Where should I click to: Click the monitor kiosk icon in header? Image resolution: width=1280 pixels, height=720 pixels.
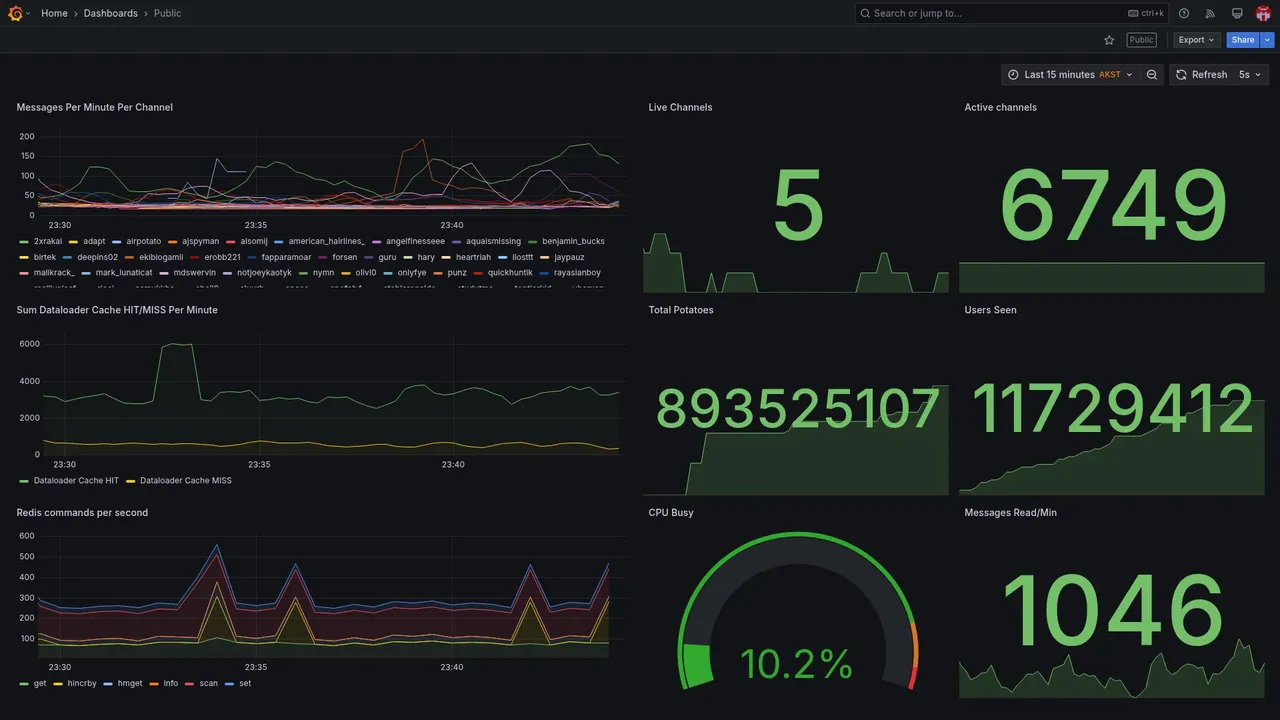1237,13
